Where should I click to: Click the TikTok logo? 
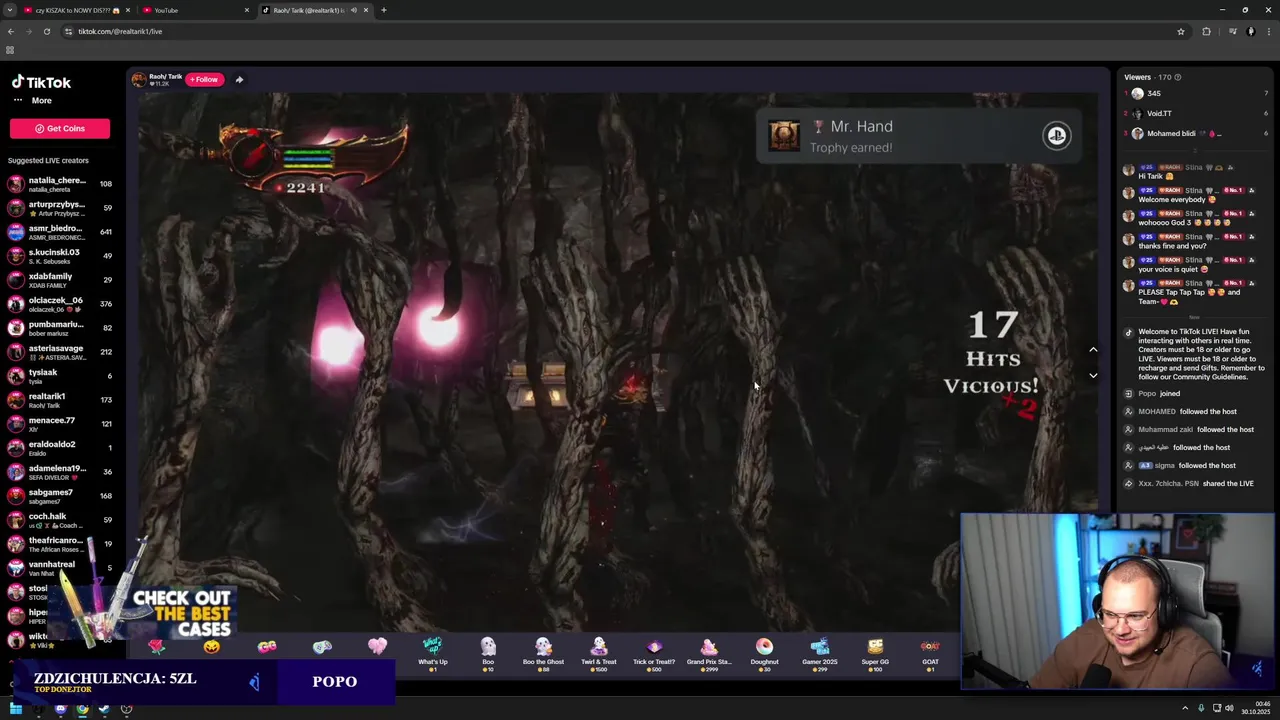(x=41, y=82)
